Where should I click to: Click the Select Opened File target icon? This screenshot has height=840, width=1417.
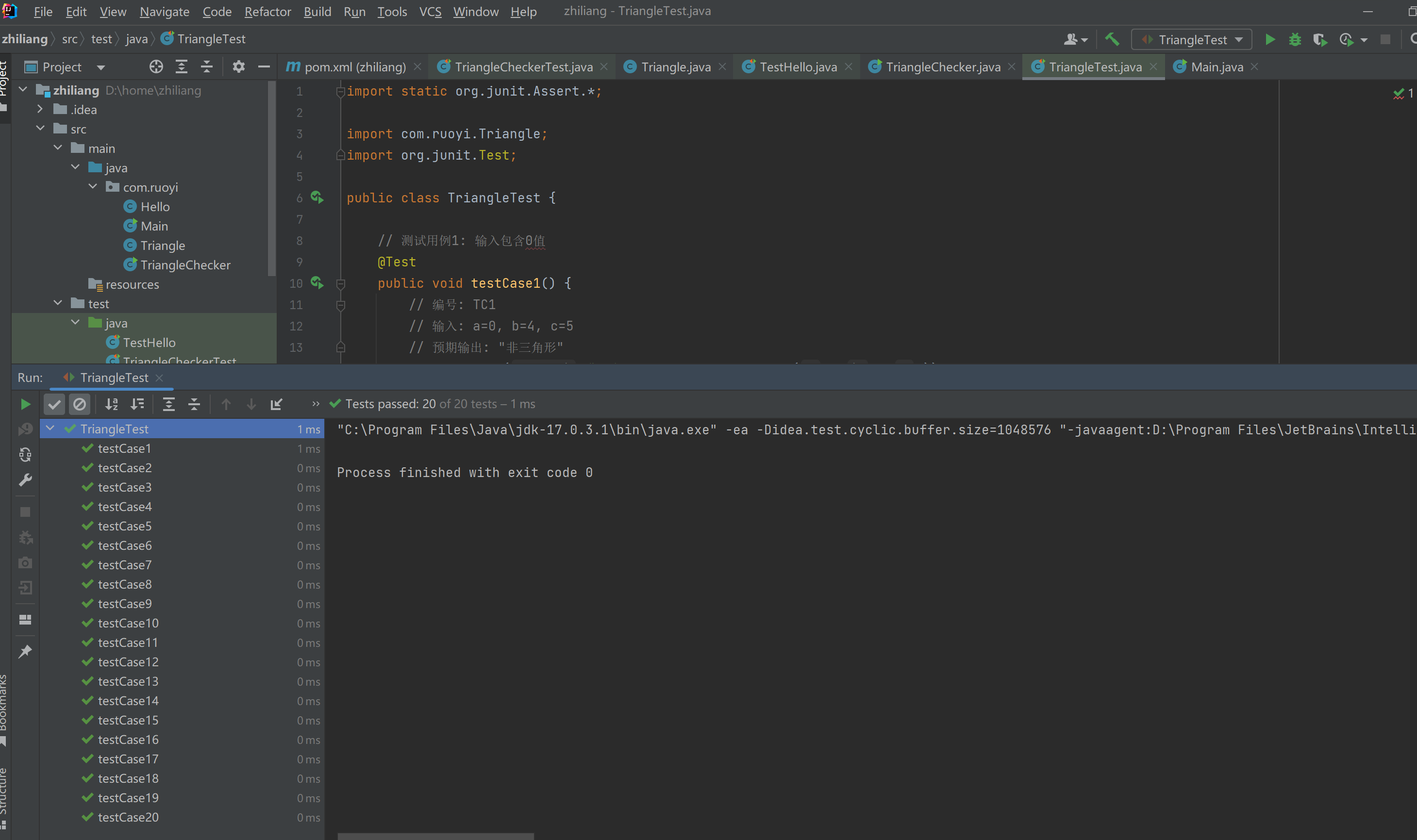(156, 67)
